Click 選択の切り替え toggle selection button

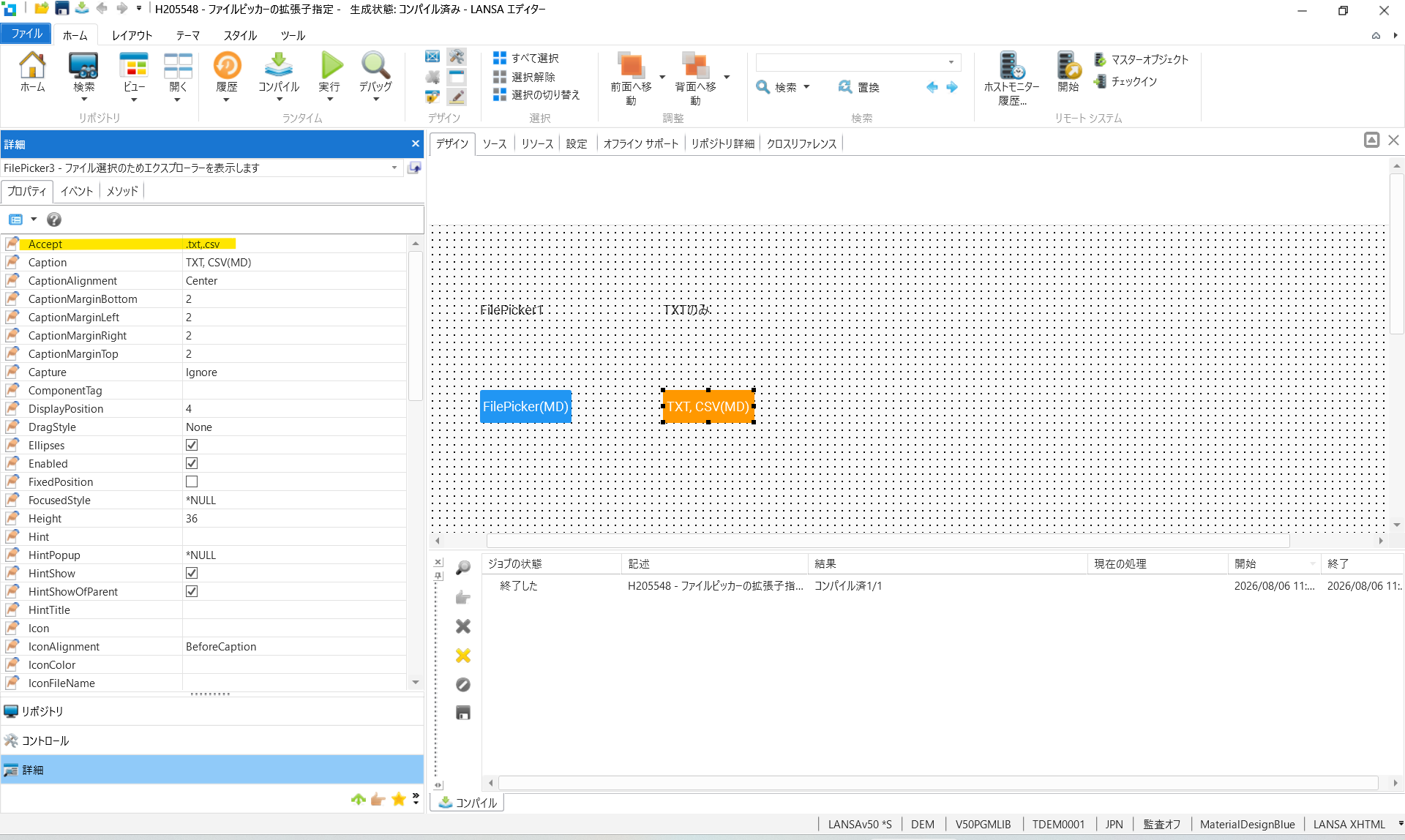pos(536,95)
